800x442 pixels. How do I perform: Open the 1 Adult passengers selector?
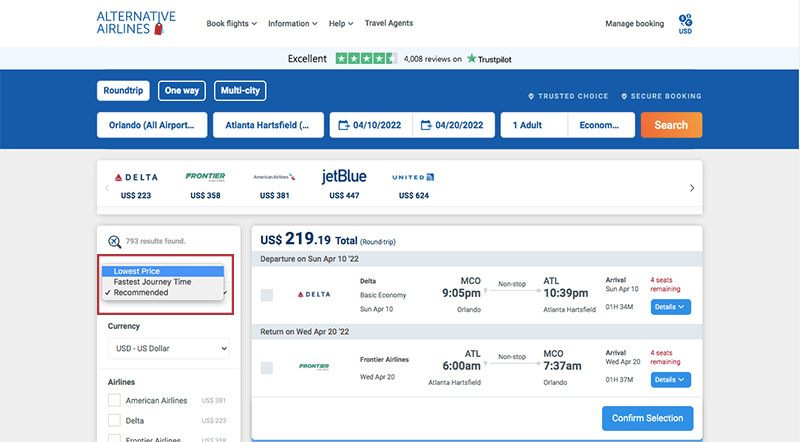534,125
